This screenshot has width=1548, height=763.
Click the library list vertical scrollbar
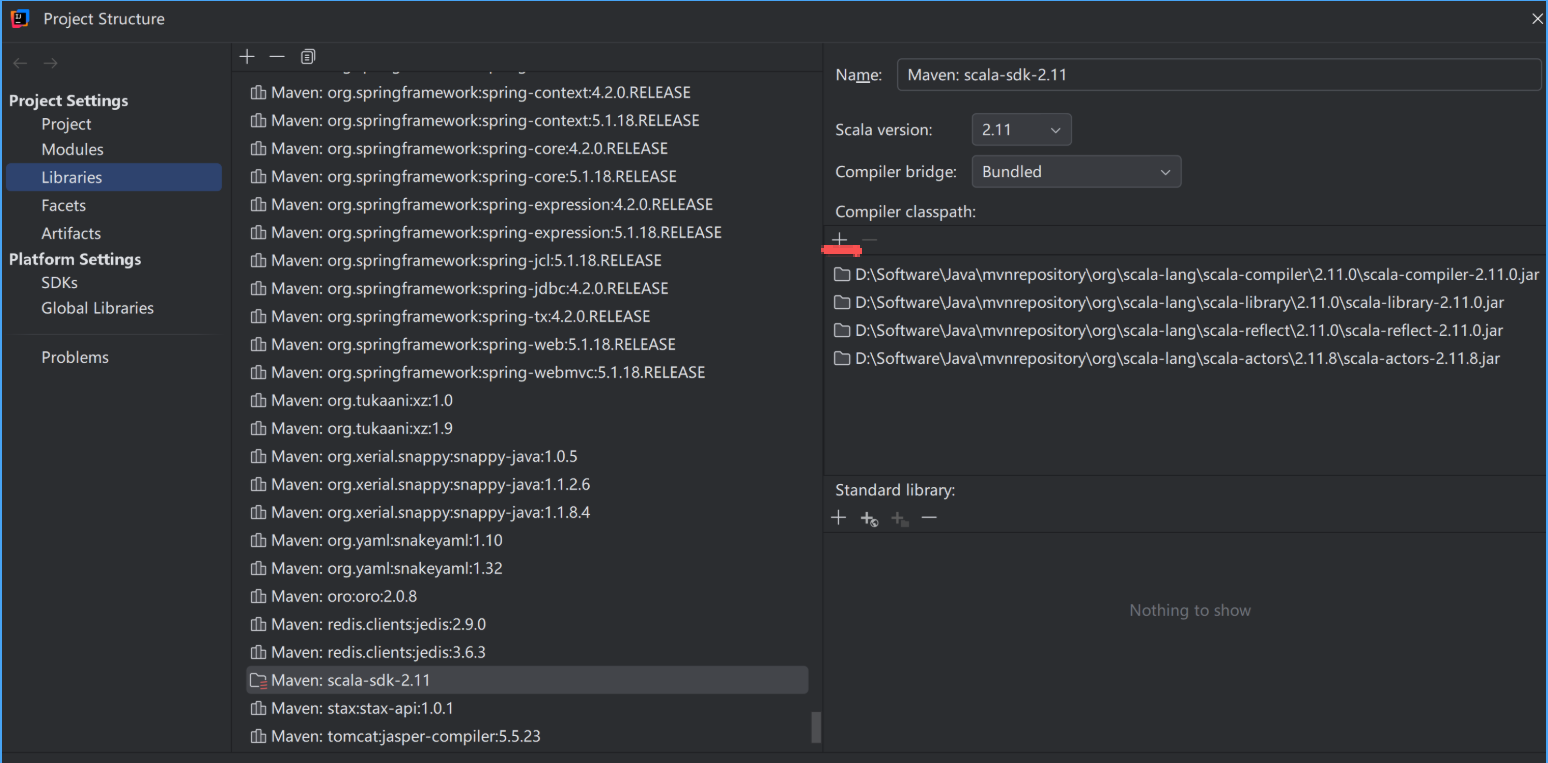(x=816, y=726)
